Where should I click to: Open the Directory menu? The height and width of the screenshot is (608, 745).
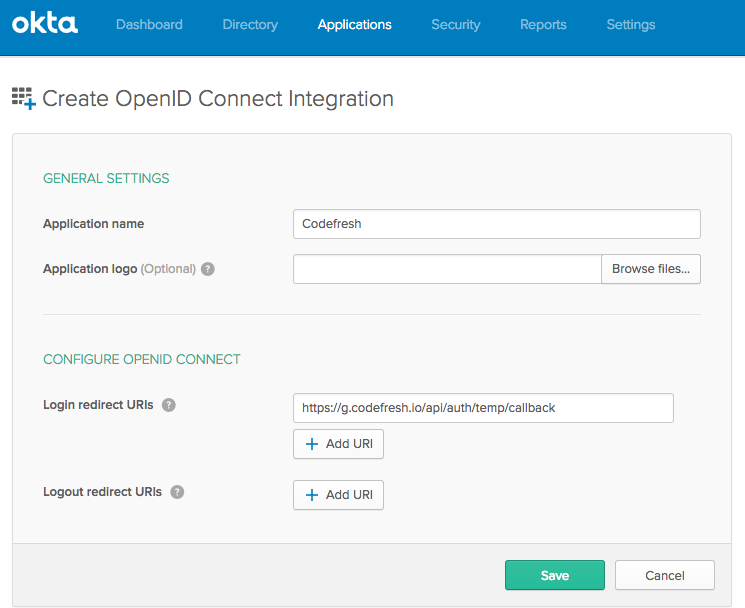point(250,25)
